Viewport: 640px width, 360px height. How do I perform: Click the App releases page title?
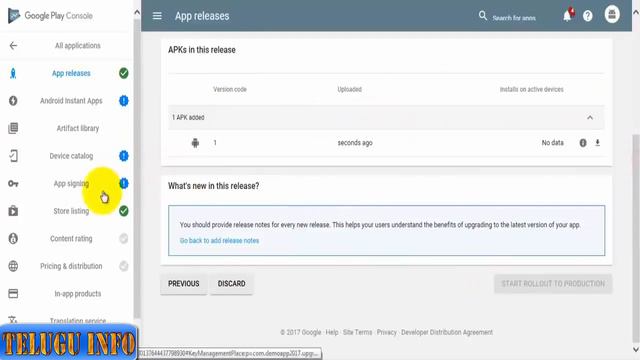click(x=202, y=16)
